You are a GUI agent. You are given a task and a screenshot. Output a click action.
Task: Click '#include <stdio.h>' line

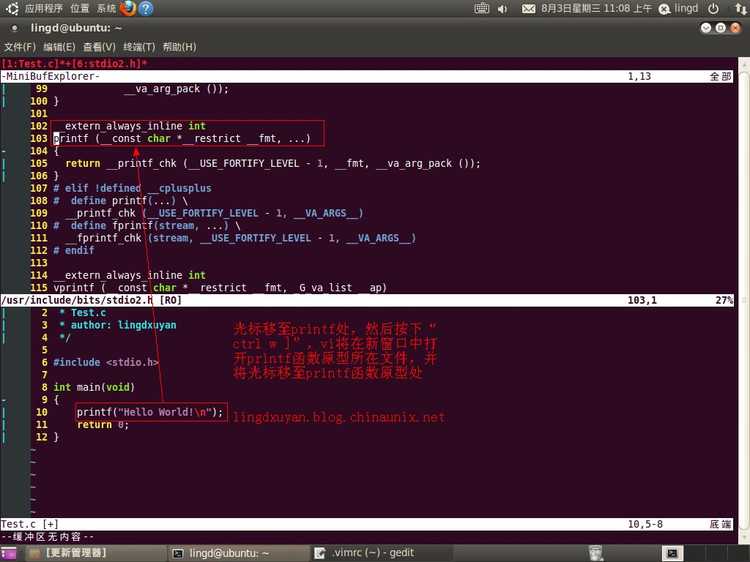[x=106, y=363]
